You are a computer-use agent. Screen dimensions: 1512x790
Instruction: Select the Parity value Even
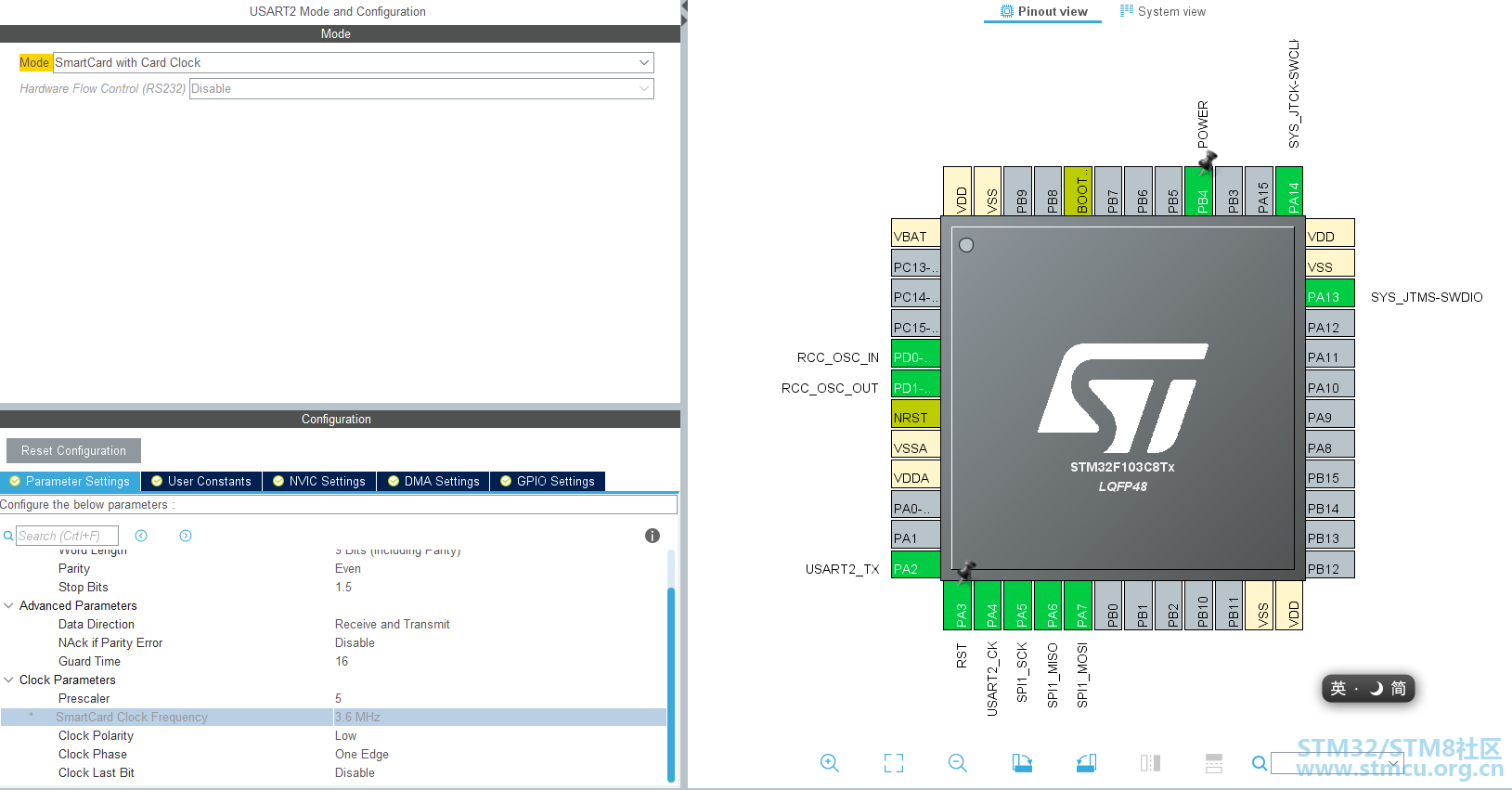pos(348,568)
